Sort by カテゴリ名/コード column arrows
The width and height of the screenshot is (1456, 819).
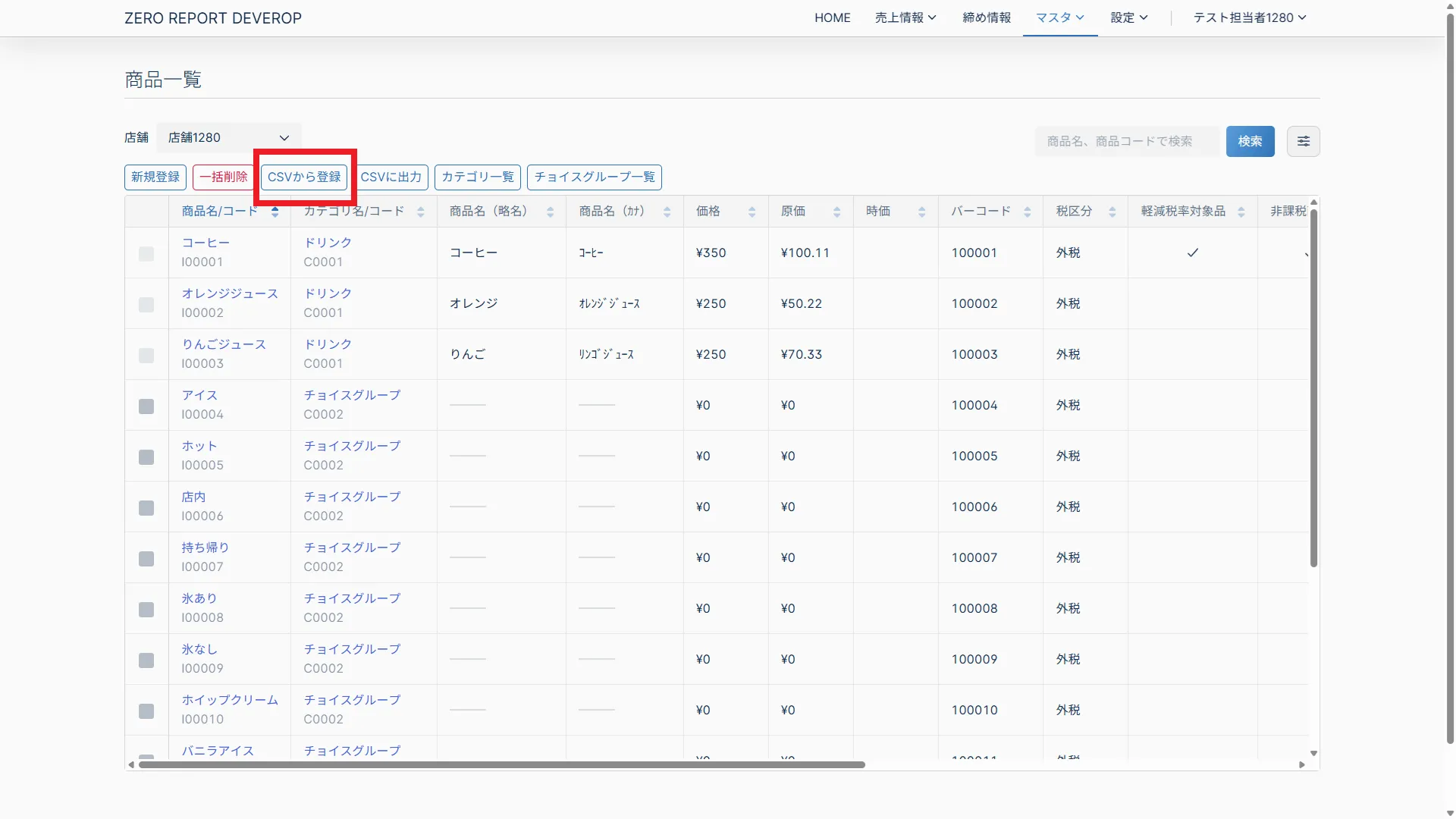pyautogui.click(x=420, y=212)
